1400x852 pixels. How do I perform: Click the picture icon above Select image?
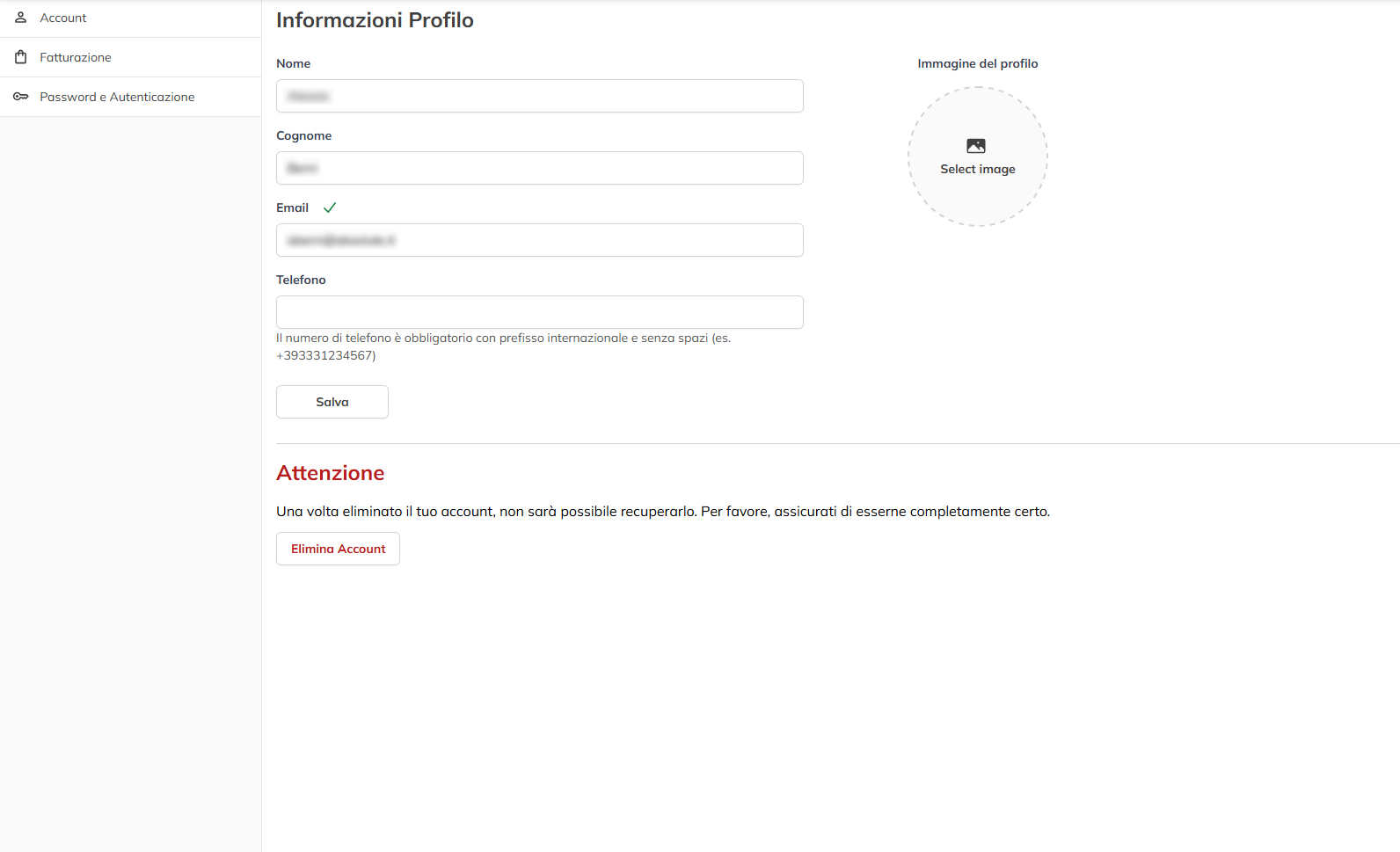pyautogui.click(x=976, y=146)
